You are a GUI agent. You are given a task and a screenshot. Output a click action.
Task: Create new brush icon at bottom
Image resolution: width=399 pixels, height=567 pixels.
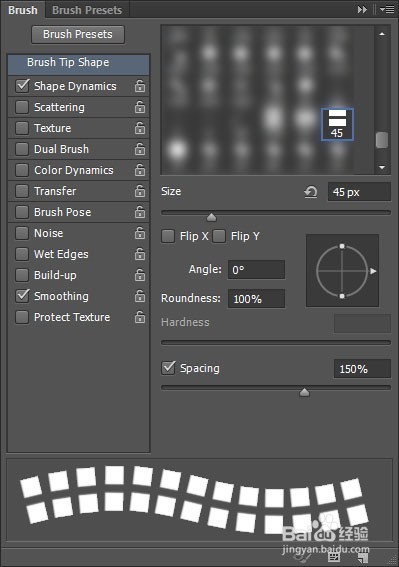(362, 557)
